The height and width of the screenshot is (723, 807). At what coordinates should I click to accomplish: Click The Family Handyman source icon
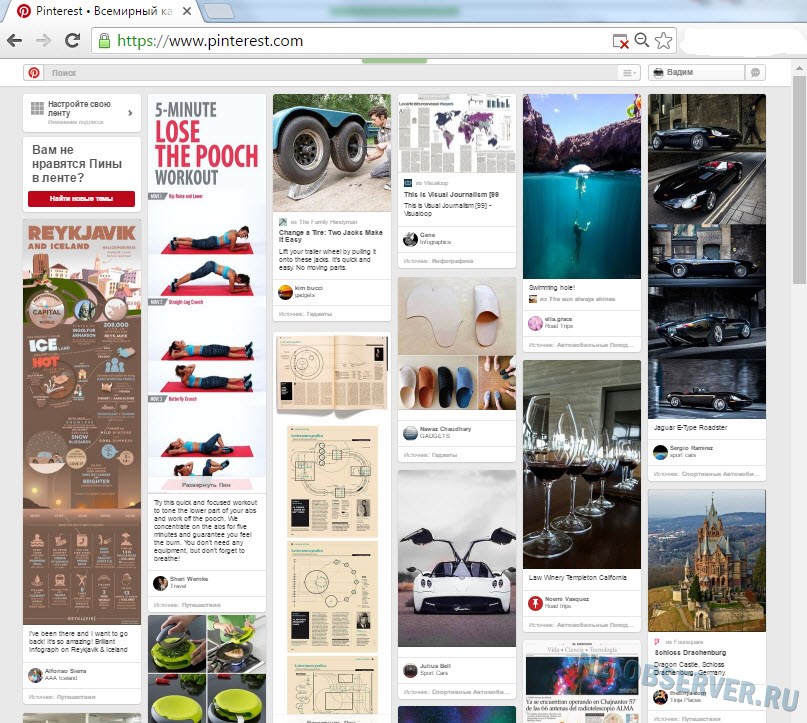click(283, 222)
